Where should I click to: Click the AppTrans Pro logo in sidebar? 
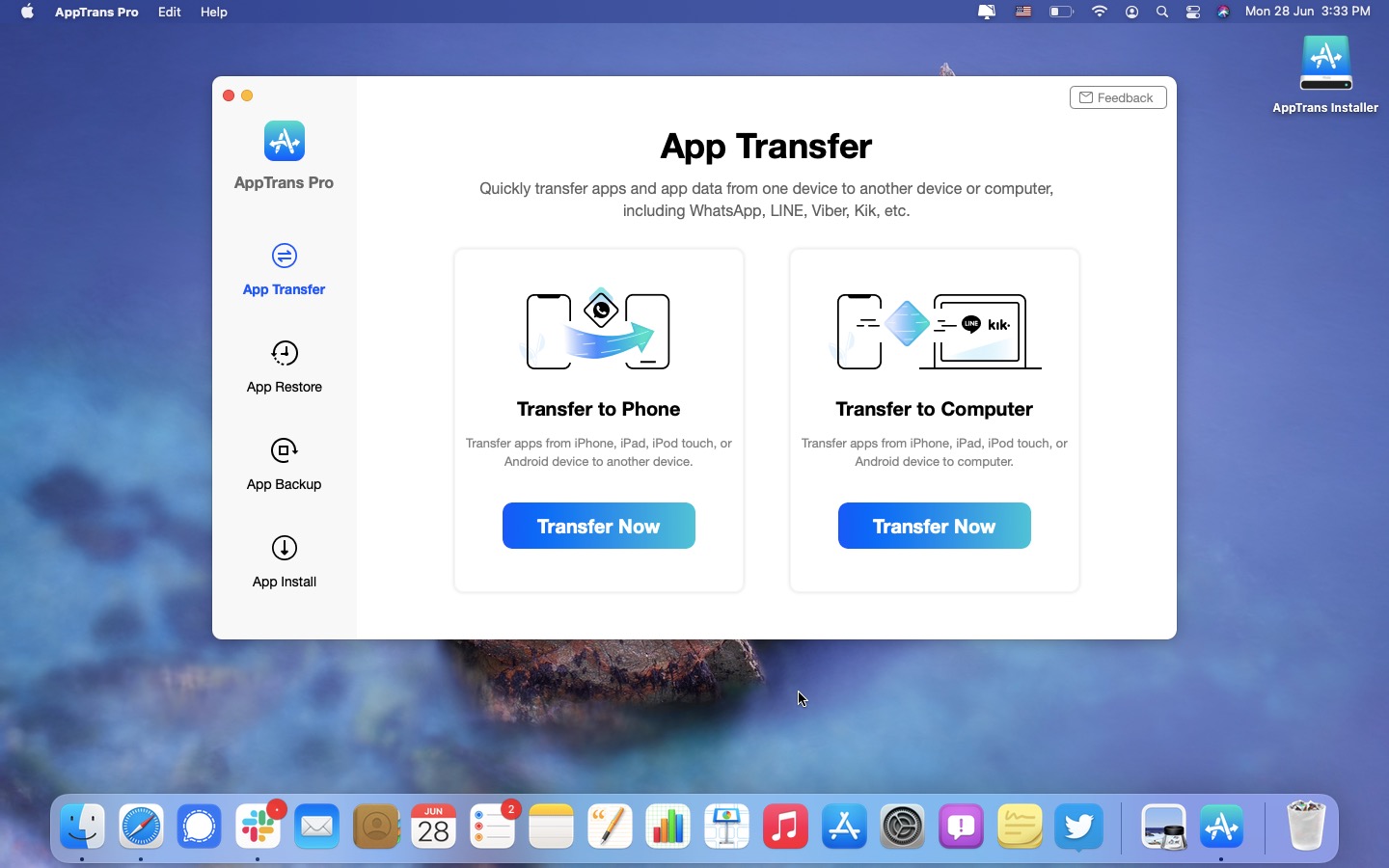285,142
